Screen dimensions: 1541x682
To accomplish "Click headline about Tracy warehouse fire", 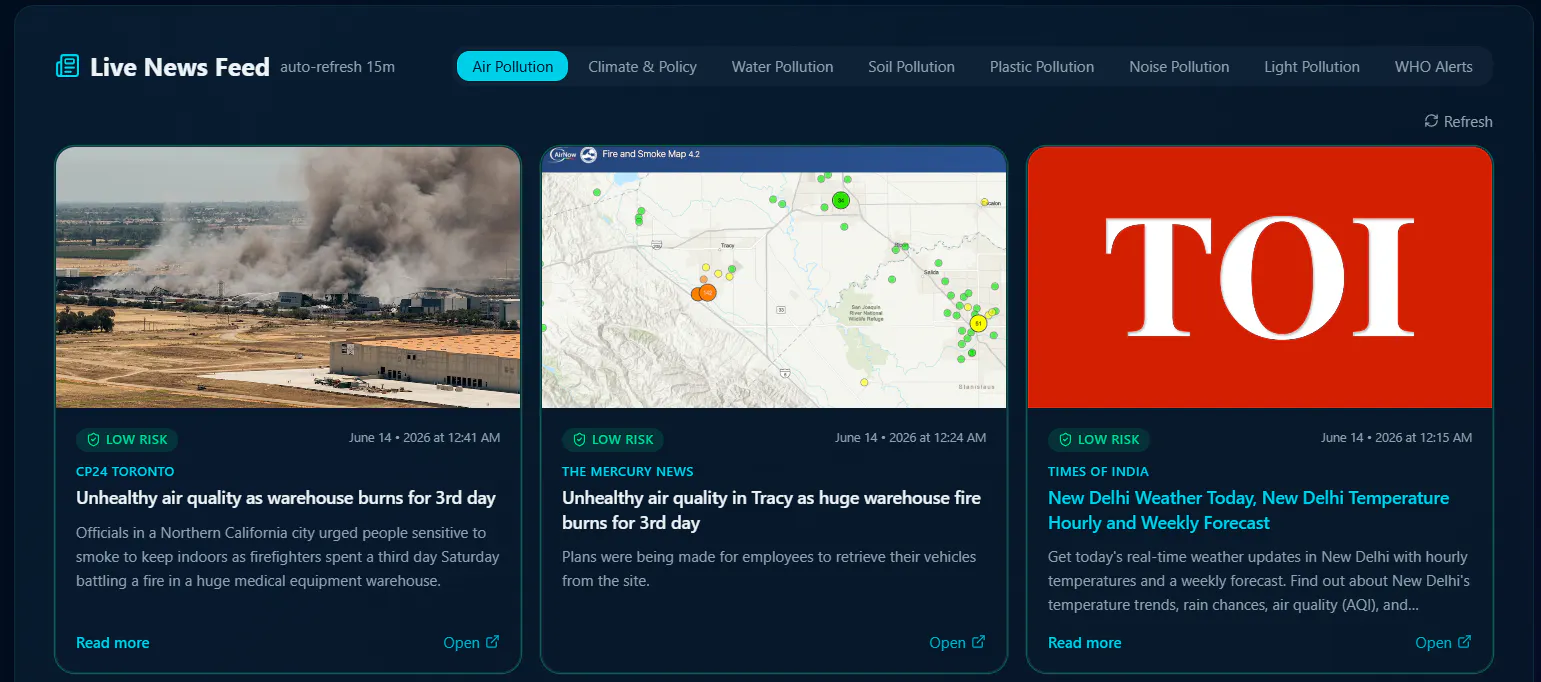I will pos(771,510).
